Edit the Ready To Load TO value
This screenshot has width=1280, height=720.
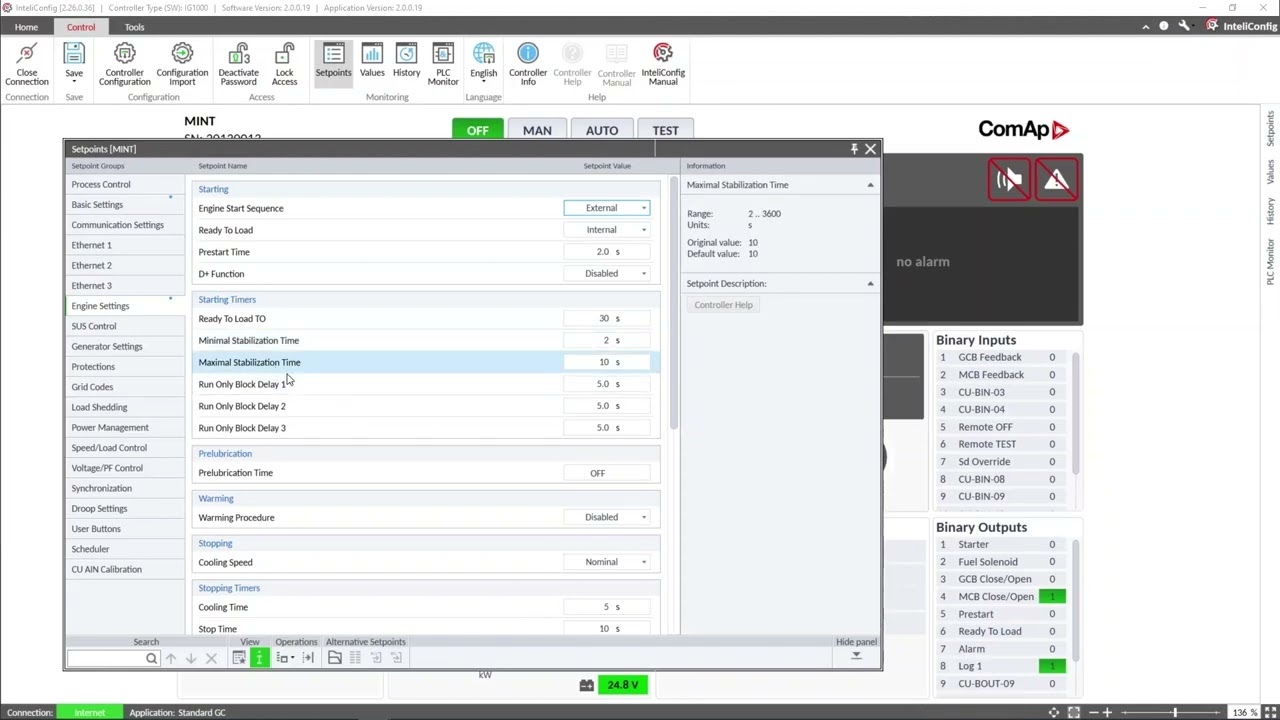click(x=607, y=318)
